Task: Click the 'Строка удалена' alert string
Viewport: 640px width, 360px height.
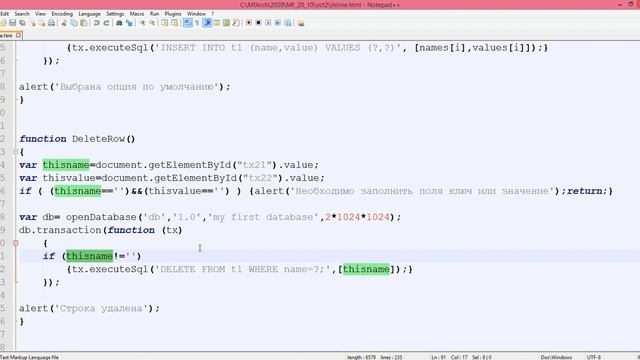Action: coord(101,309)
